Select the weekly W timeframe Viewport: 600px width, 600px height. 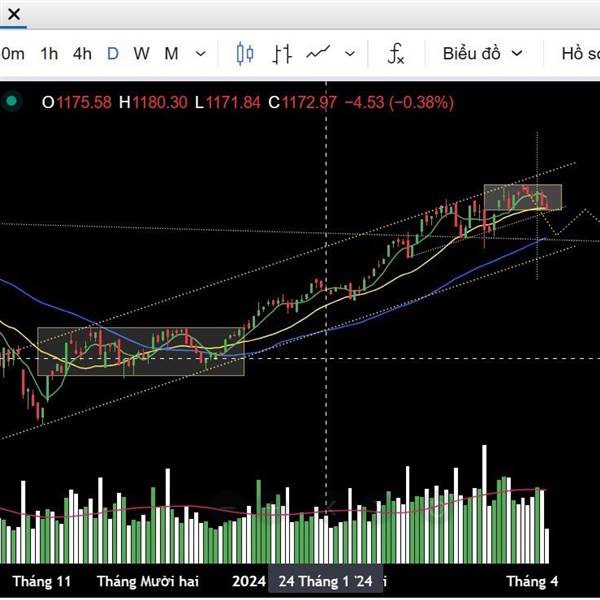(141, 54)
